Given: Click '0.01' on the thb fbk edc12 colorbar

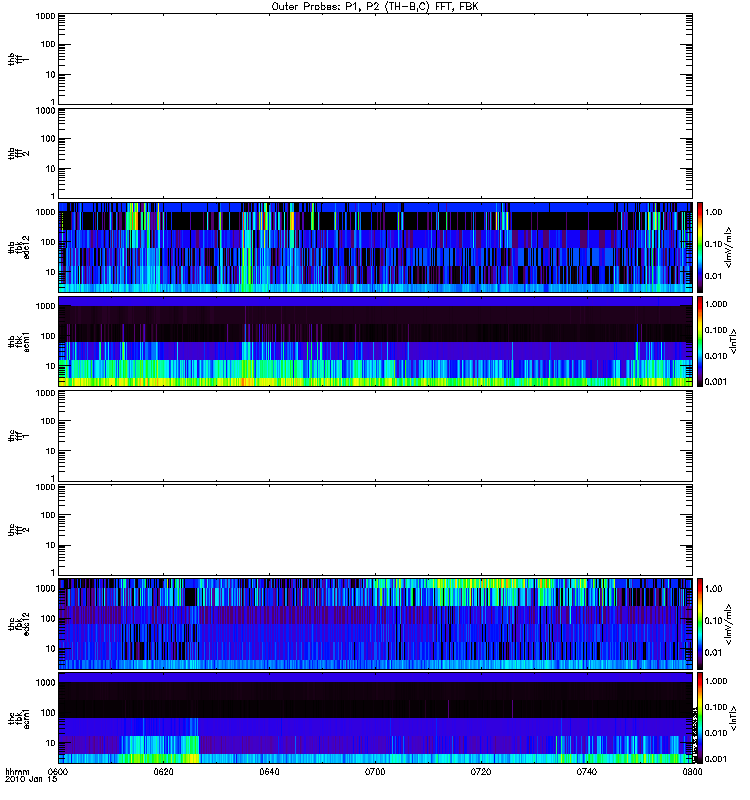Looking at the screenshot, I should click(714, 276).
